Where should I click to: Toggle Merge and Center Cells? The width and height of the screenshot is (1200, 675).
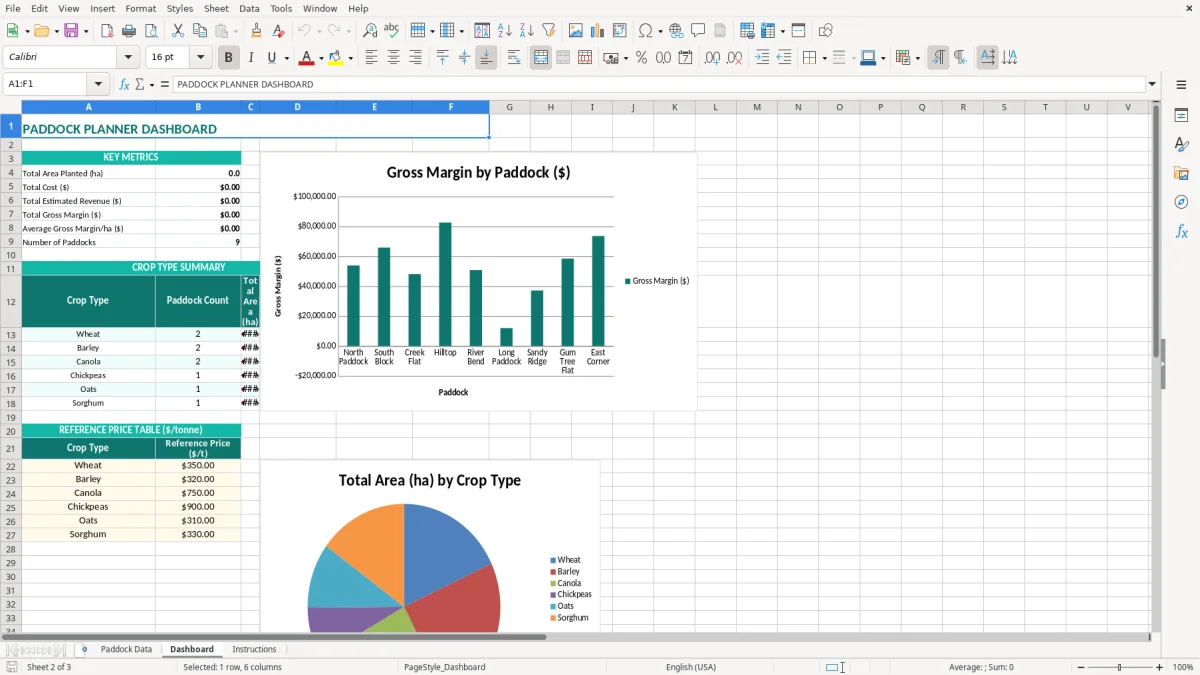[541, 58]
